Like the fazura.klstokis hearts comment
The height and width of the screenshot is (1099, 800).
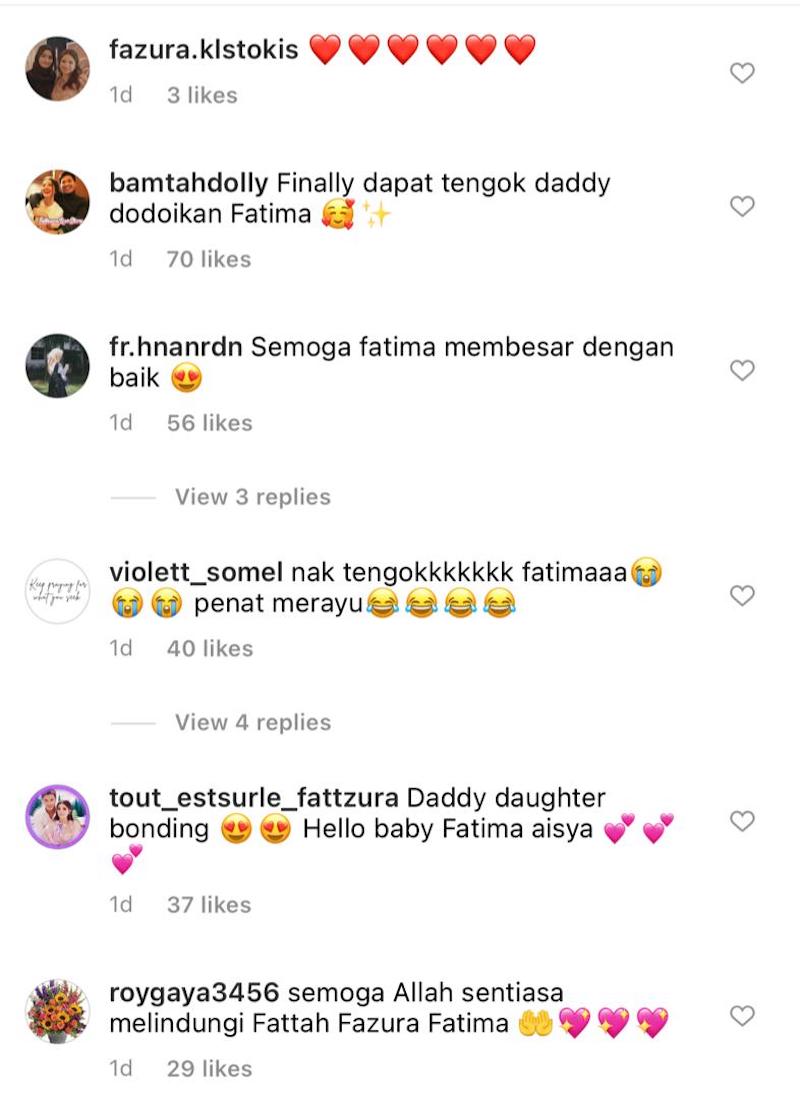pos(742,73)
